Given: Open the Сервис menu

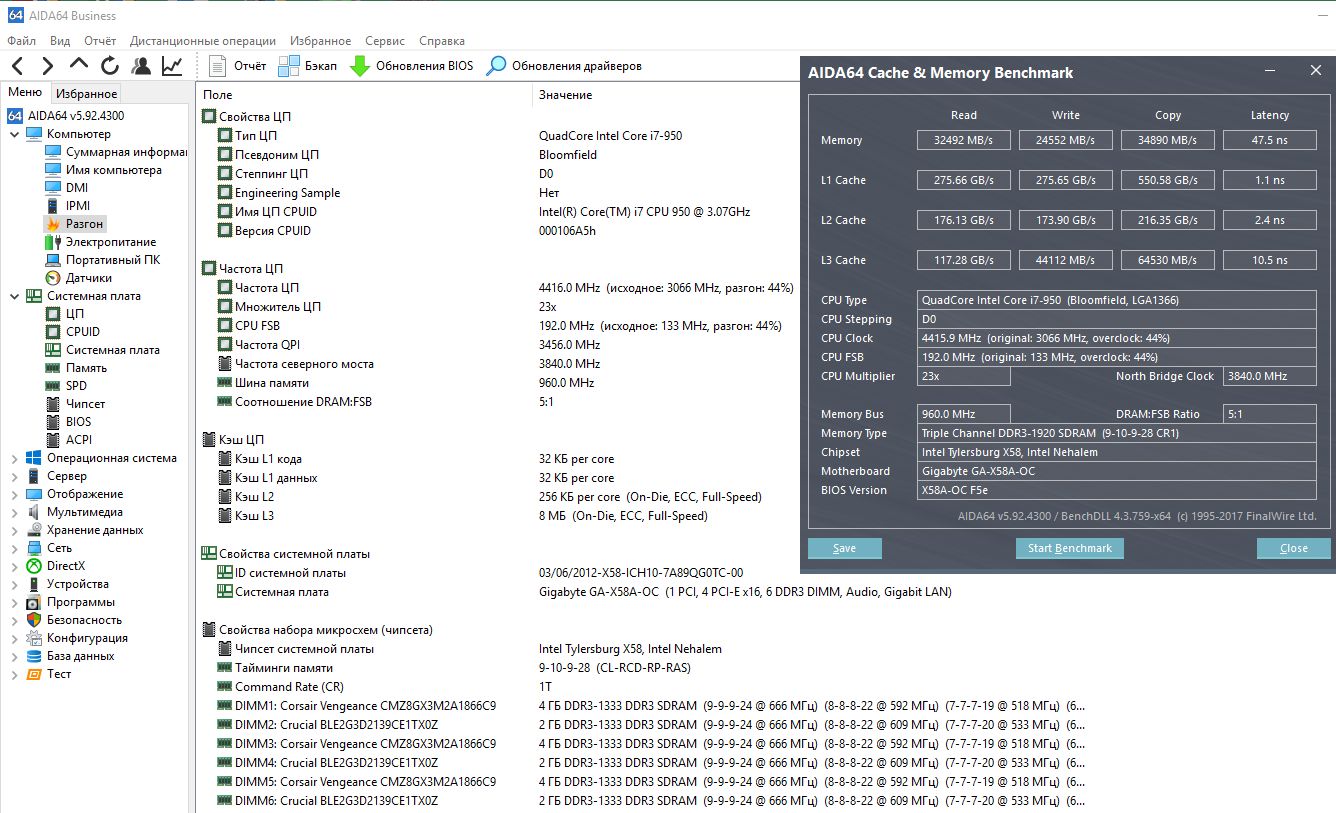Looking at the screenshot, I should pos(385,41).
